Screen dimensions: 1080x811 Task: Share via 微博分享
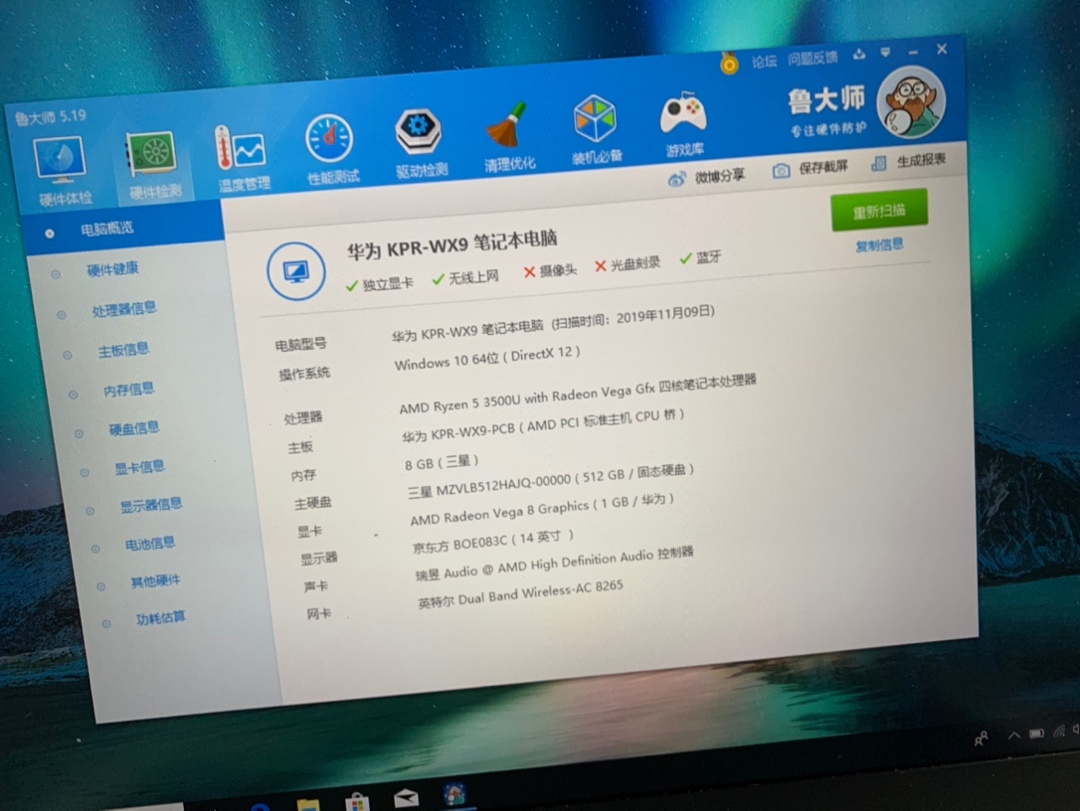[x=706, y=177]
